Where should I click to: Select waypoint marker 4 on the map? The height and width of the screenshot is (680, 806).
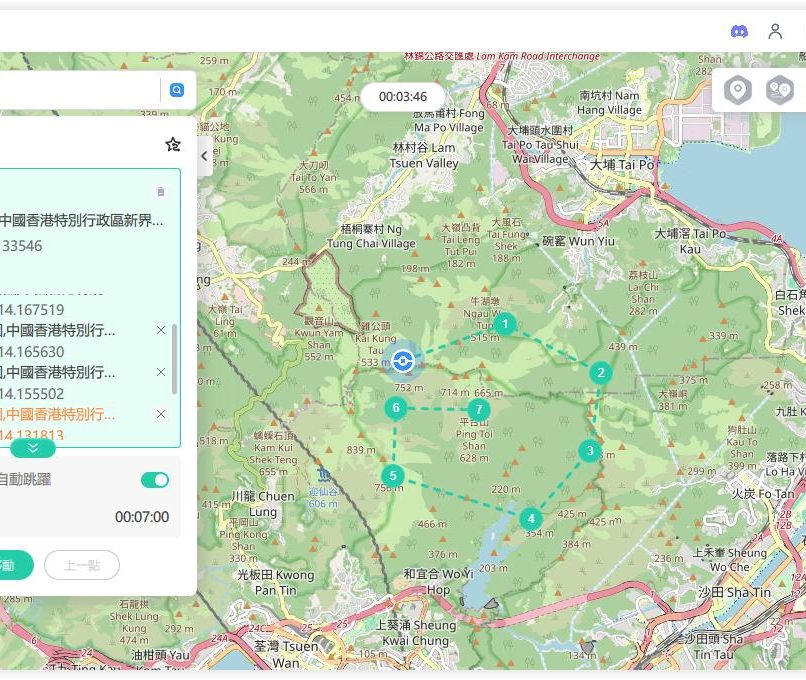coord(530,518)
